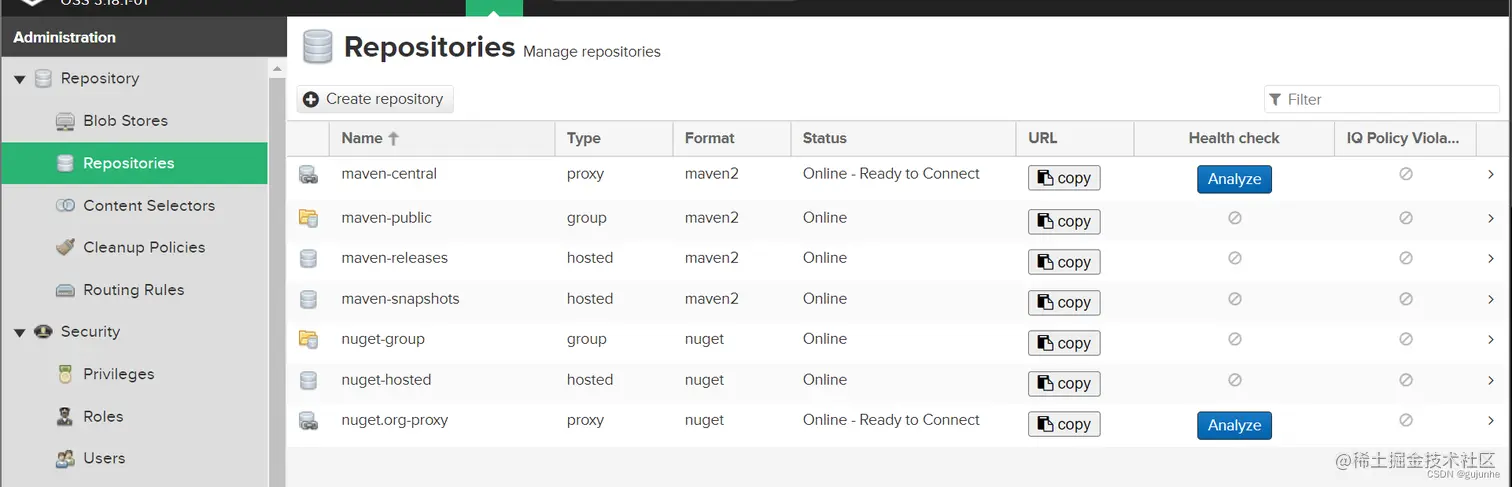Open the Blob Stores sidebar item

(x=134, y=121)
